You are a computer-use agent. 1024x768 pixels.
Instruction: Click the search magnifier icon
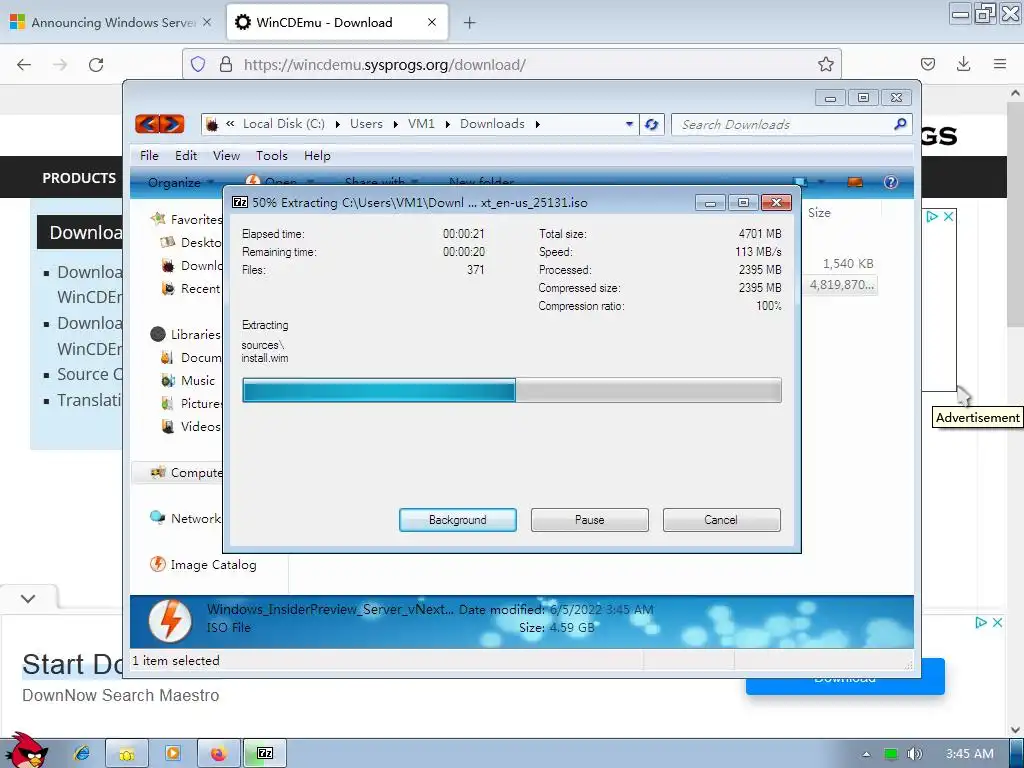pyautogui.click(x=901, y=123)
